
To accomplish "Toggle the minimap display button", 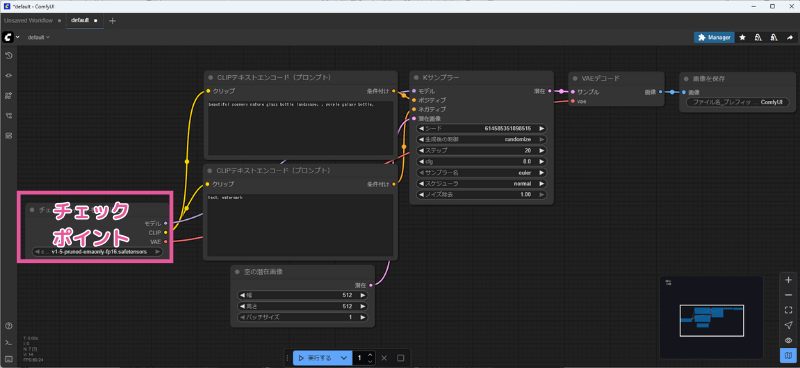I will [788, 355].
